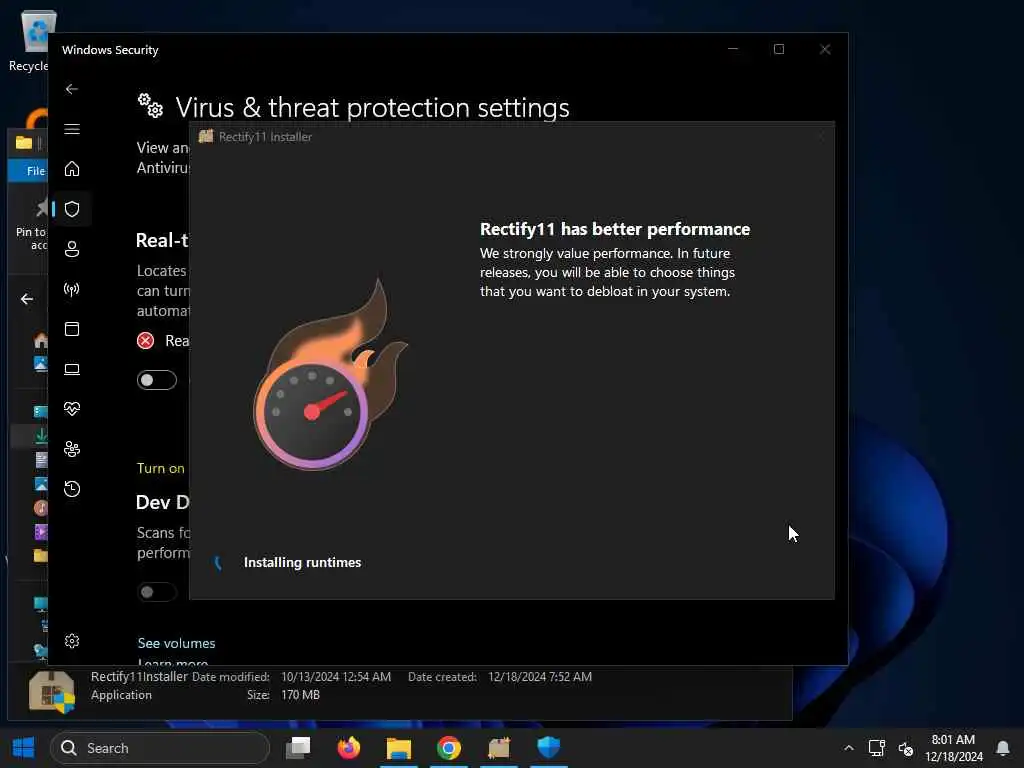Screen dimensions: 1024x768
Task: Open Account protection sidebar icon
Action: pos(72,249)
